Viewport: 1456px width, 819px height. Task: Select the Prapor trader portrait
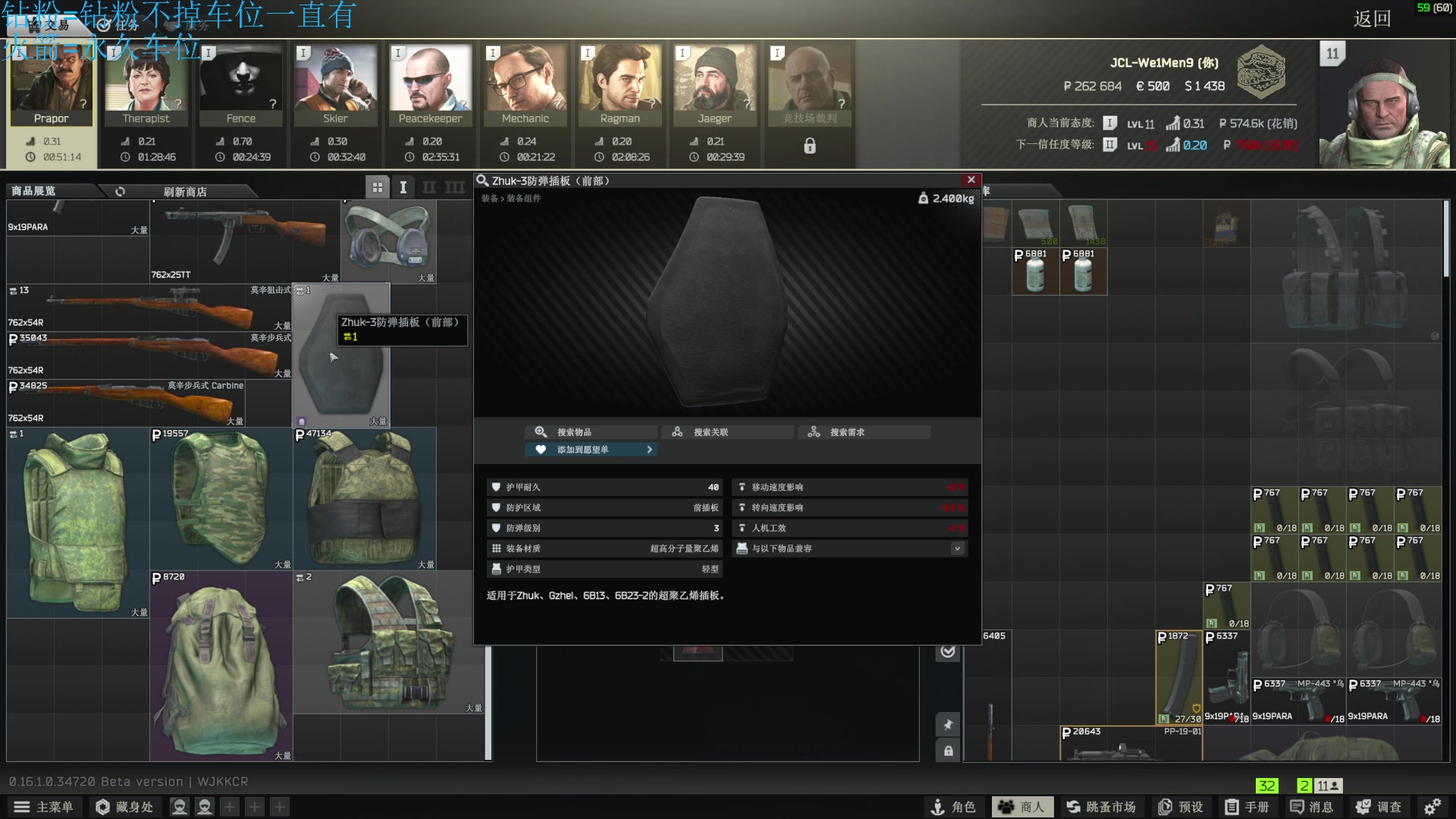51,85
